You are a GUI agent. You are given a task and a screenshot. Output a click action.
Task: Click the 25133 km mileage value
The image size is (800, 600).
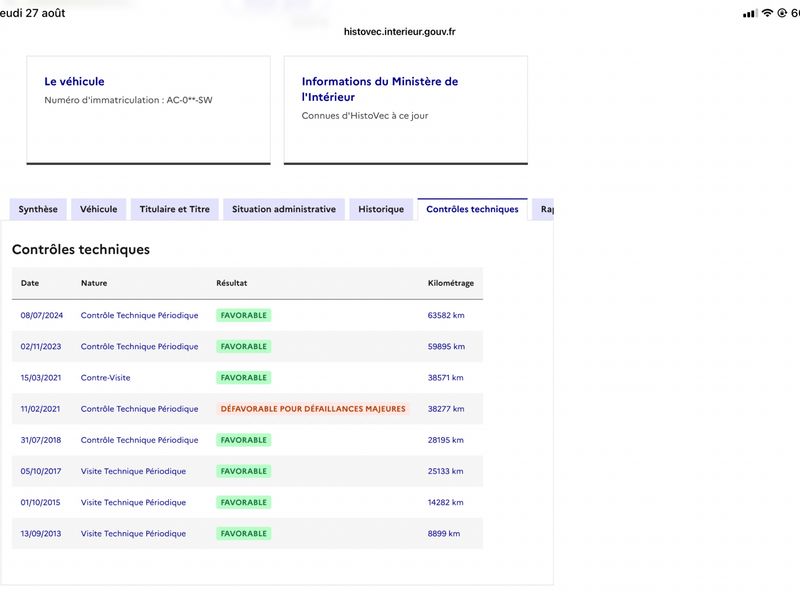point(445,471)
